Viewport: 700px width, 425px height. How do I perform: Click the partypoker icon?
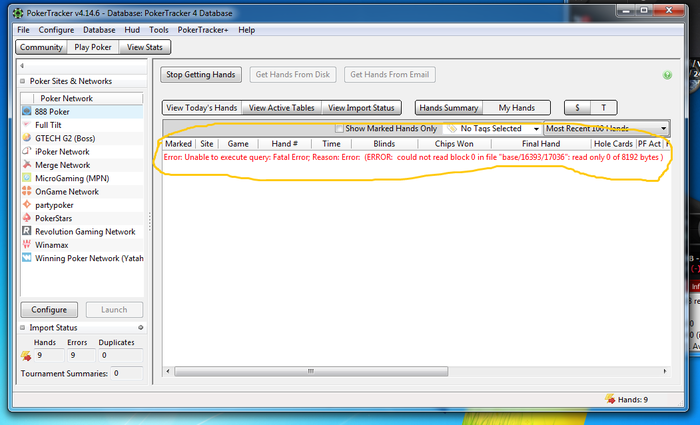pyautogui.click(x=27, y=204)
